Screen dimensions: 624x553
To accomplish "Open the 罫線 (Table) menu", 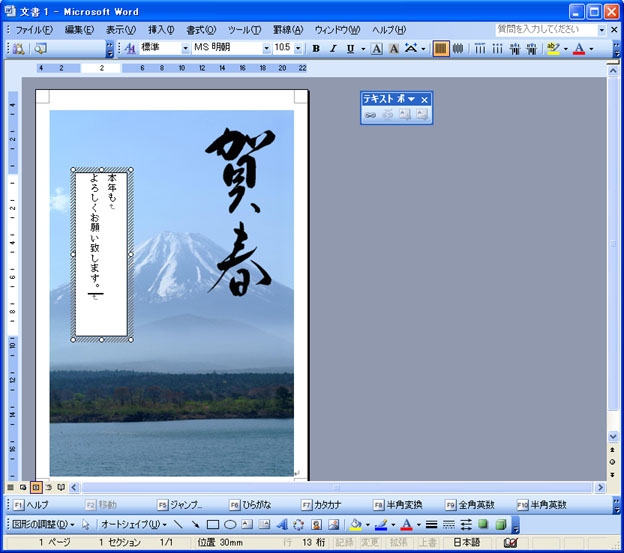I will click(290, 30).
